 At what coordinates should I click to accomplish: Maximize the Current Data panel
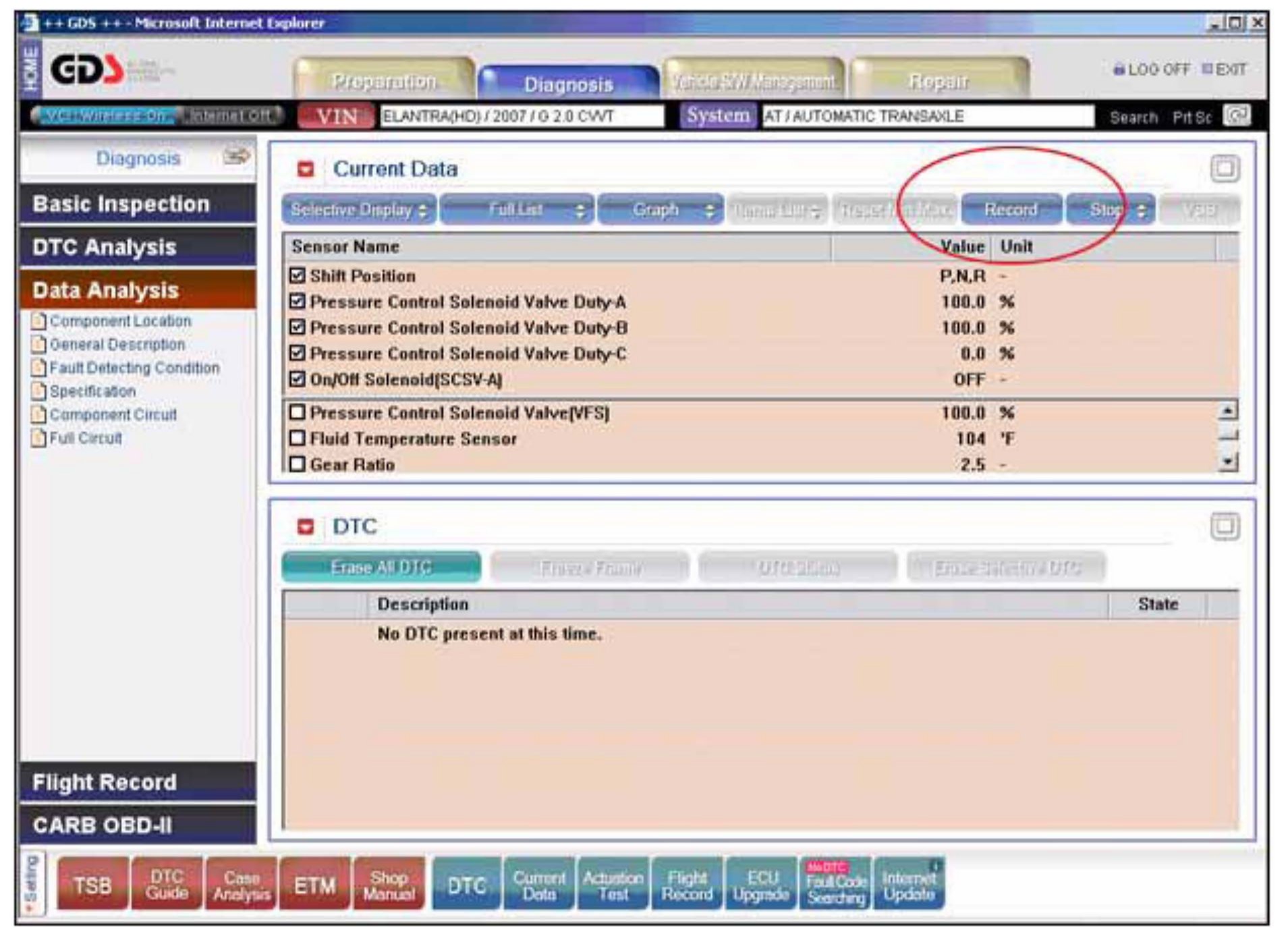(x=1224, y=168)
